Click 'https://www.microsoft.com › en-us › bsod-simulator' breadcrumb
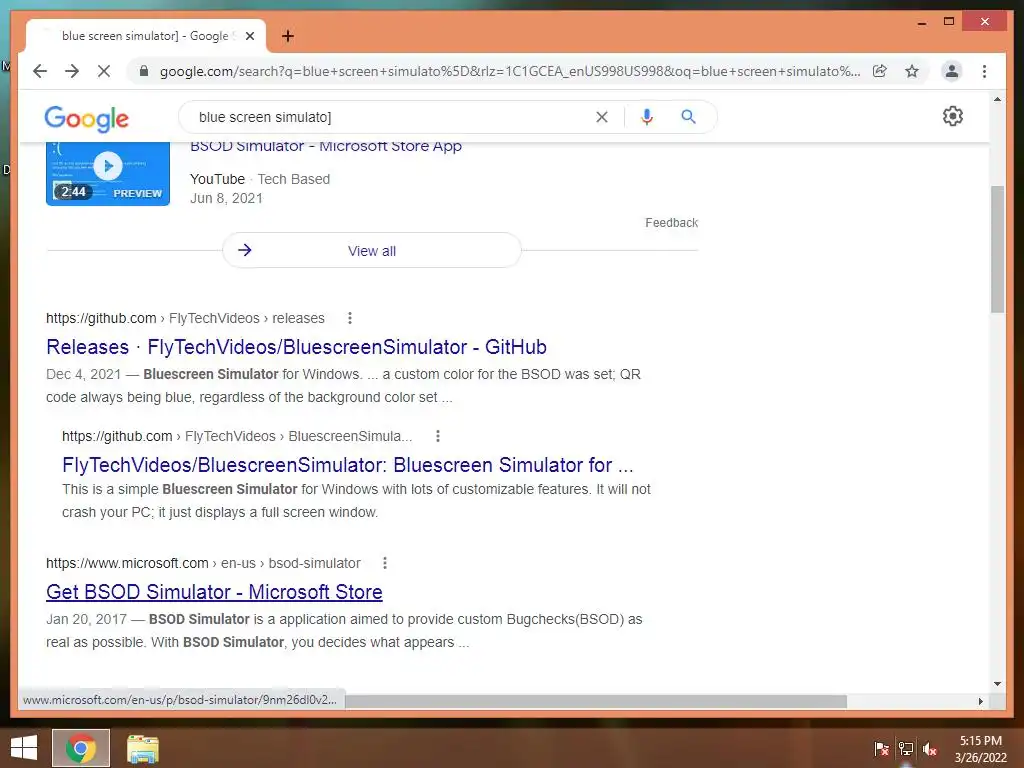This screenshot has width=1024, height=768. (x=203, y=563)
